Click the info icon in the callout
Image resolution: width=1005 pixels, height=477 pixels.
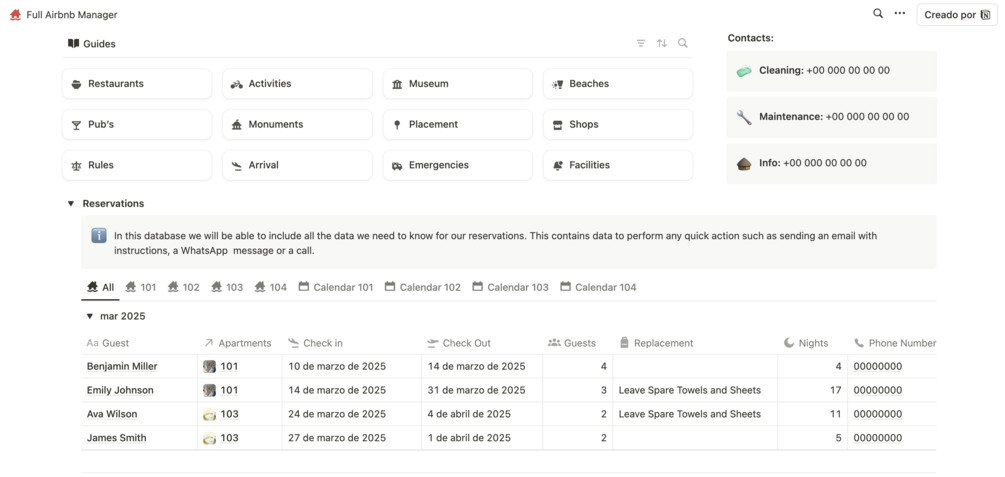(x=99, y=236)
